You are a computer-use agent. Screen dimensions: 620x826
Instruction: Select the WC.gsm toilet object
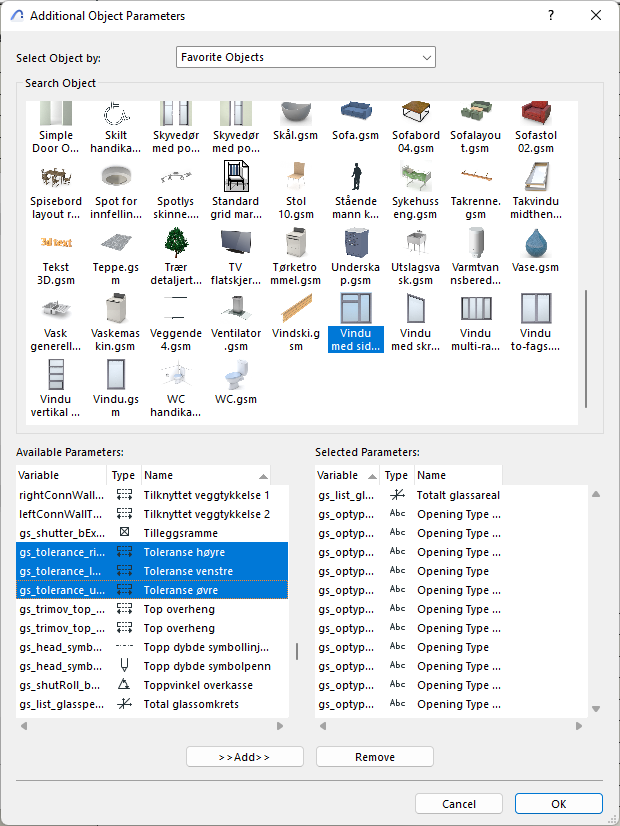coord(236,380)
